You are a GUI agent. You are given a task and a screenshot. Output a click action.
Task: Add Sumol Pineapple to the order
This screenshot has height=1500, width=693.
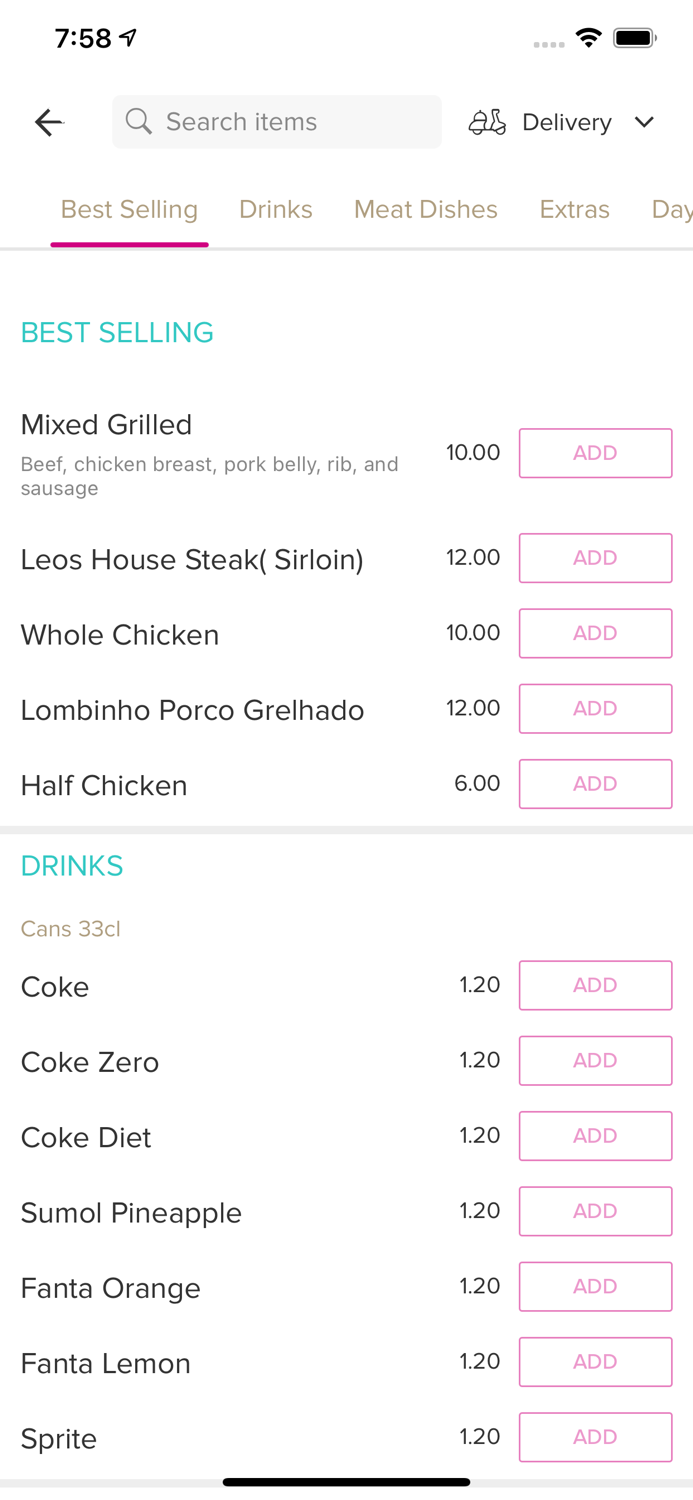[x=595, y=1211]
